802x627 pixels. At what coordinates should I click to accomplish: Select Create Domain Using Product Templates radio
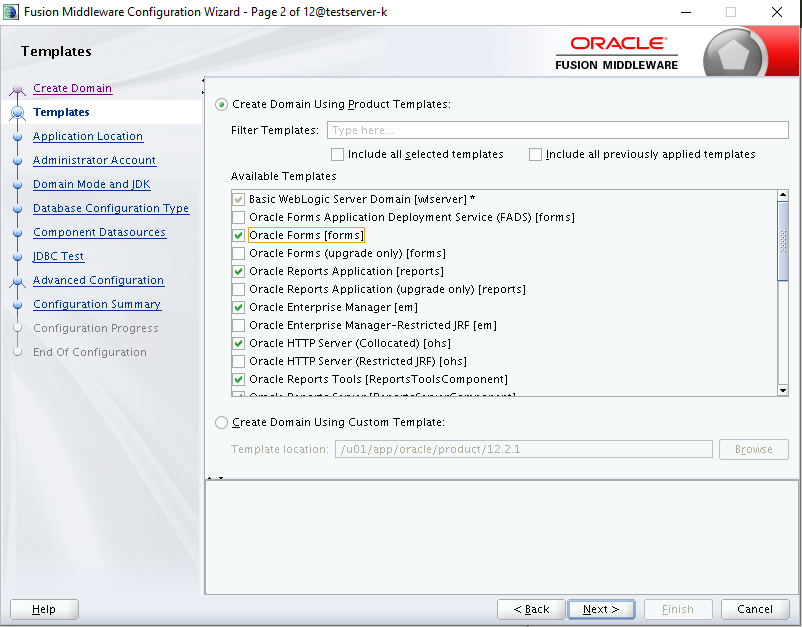click(221, 105)
